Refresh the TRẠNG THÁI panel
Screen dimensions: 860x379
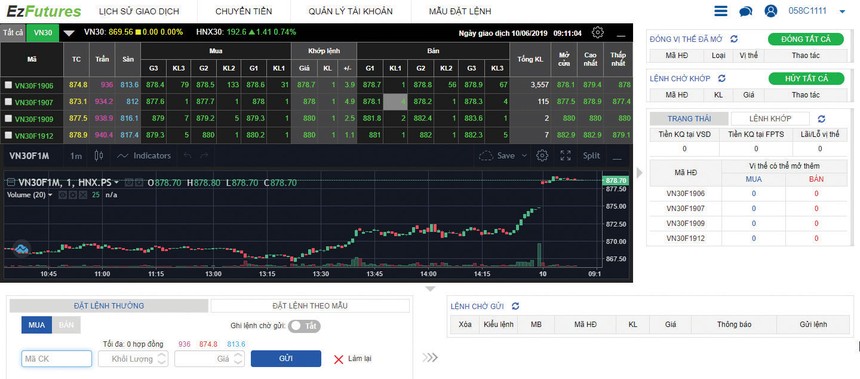(821, 118)
